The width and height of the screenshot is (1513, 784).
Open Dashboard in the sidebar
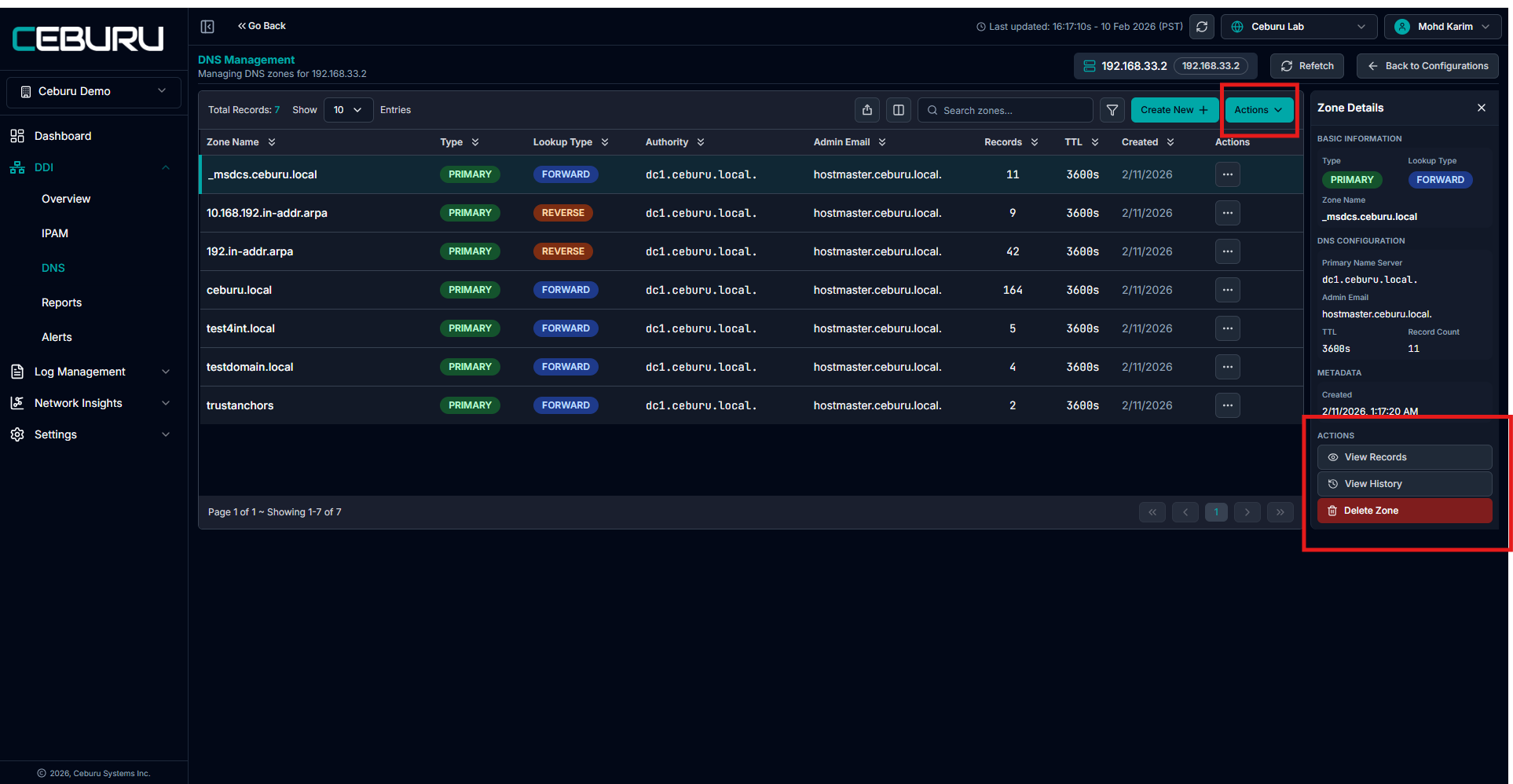pyautogui.click(x=63, y=136)
